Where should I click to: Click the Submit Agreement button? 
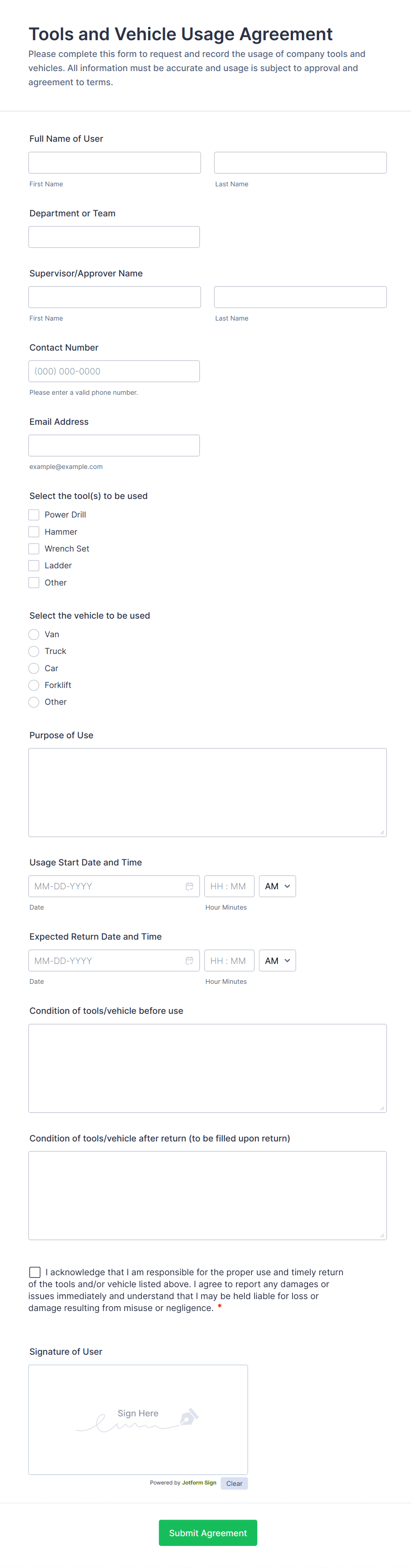[x=208, y=1533]
